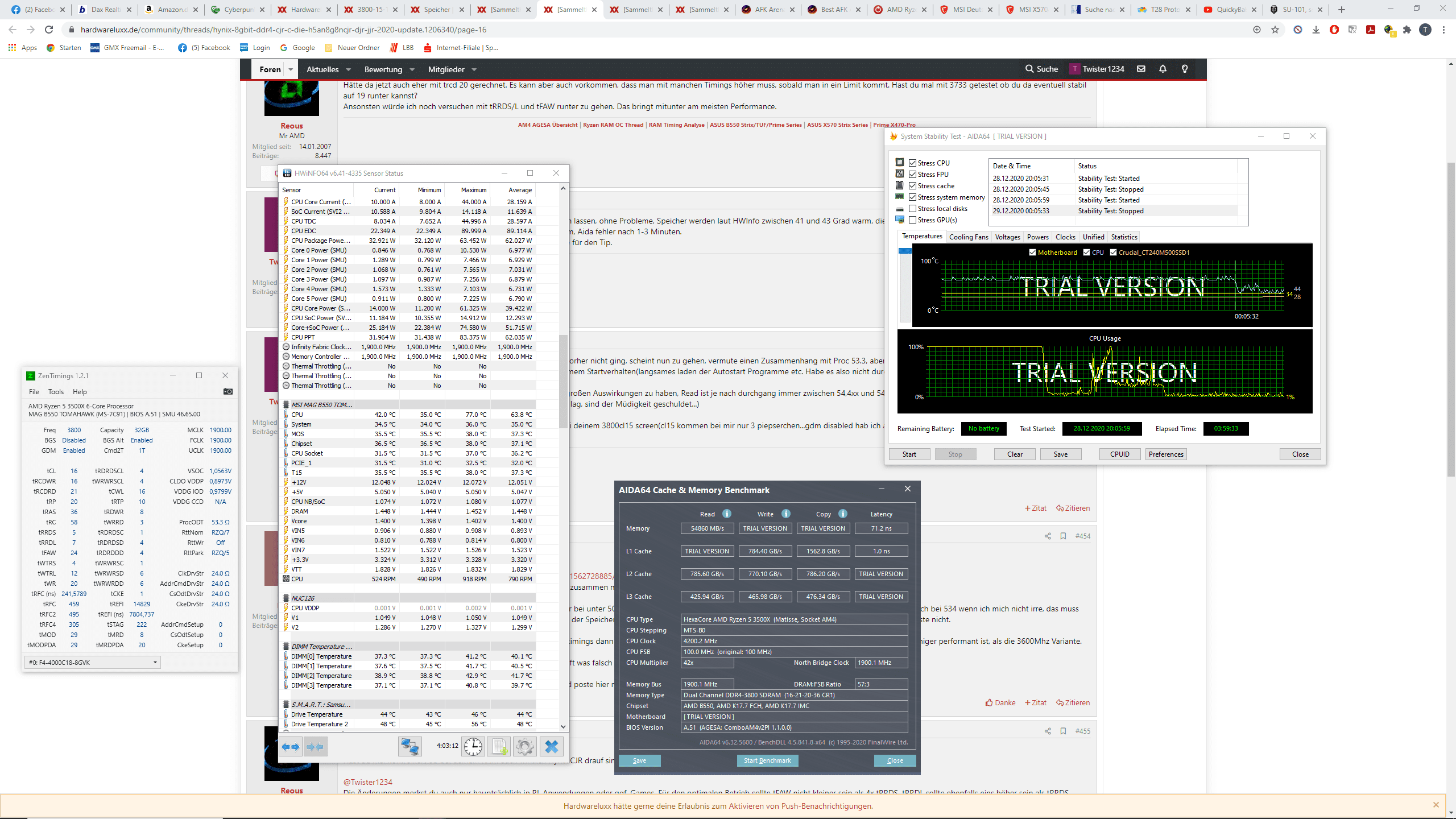
Task: Click ZenTimings camera screenshot icon
Action: (227, 391)
